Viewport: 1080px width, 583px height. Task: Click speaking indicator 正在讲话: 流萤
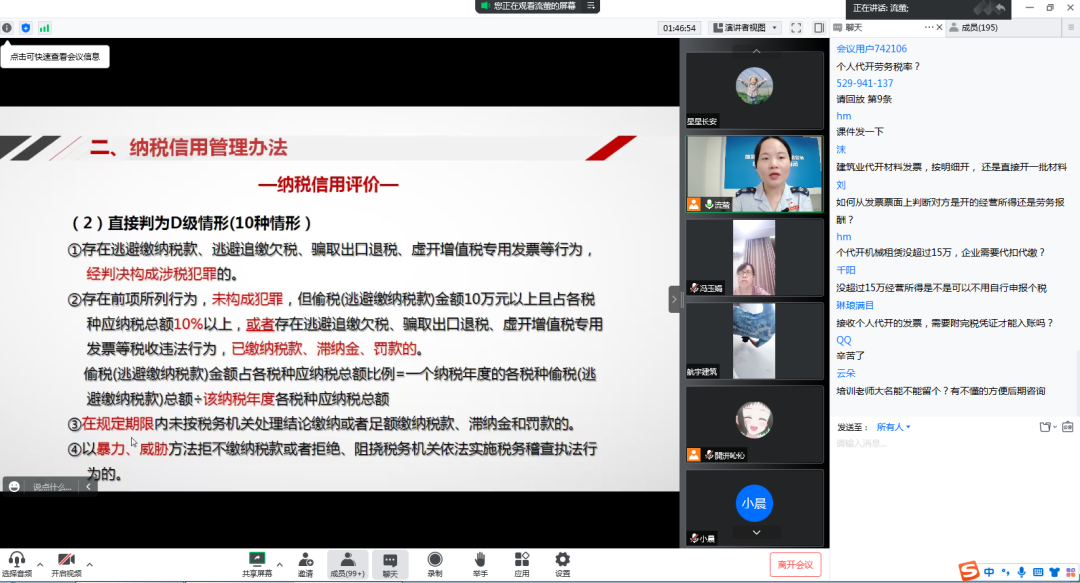point(880,8)
